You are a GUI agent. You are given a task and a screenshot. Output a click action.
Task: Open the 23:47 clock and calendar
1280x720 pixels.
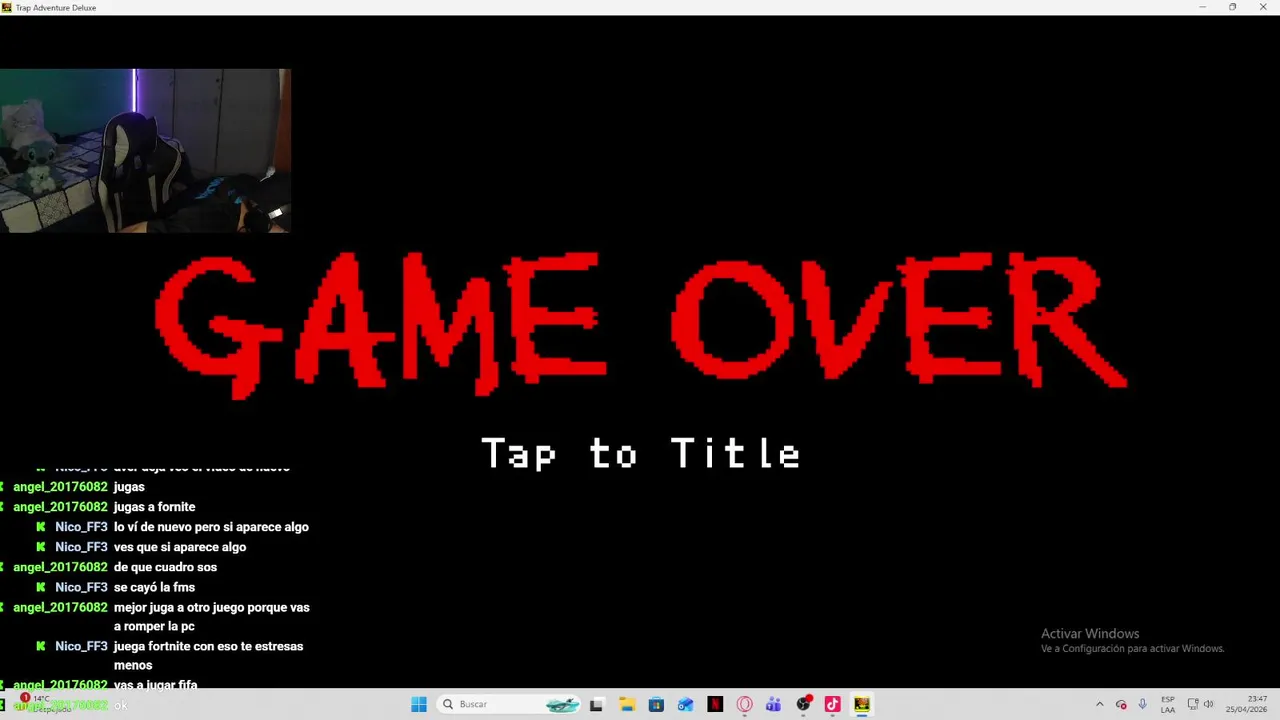[x=1248, y=704]
